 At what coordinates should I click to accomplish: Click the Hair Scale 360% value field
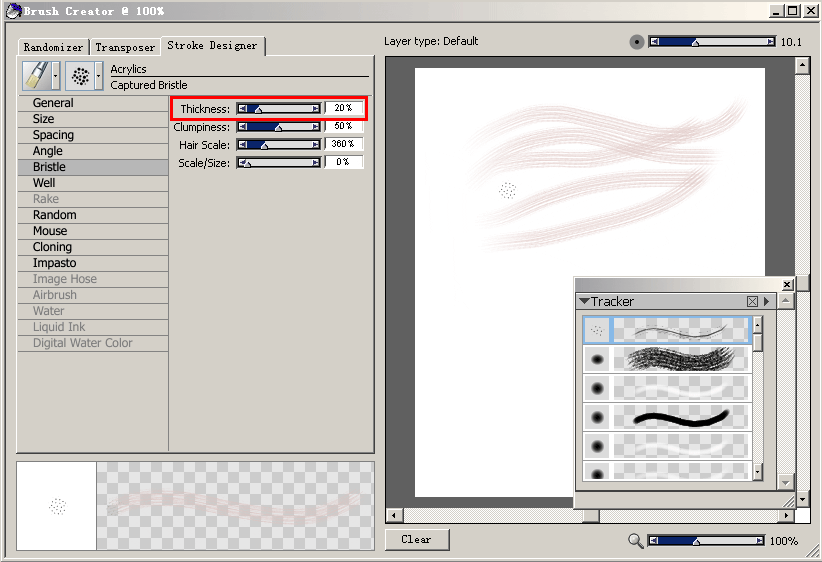point(343,144)
